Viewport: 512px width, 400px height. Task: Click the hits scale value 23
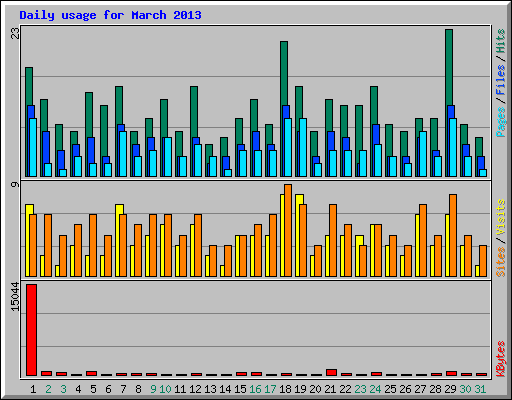pyautogui.click(x=16, y=33)
